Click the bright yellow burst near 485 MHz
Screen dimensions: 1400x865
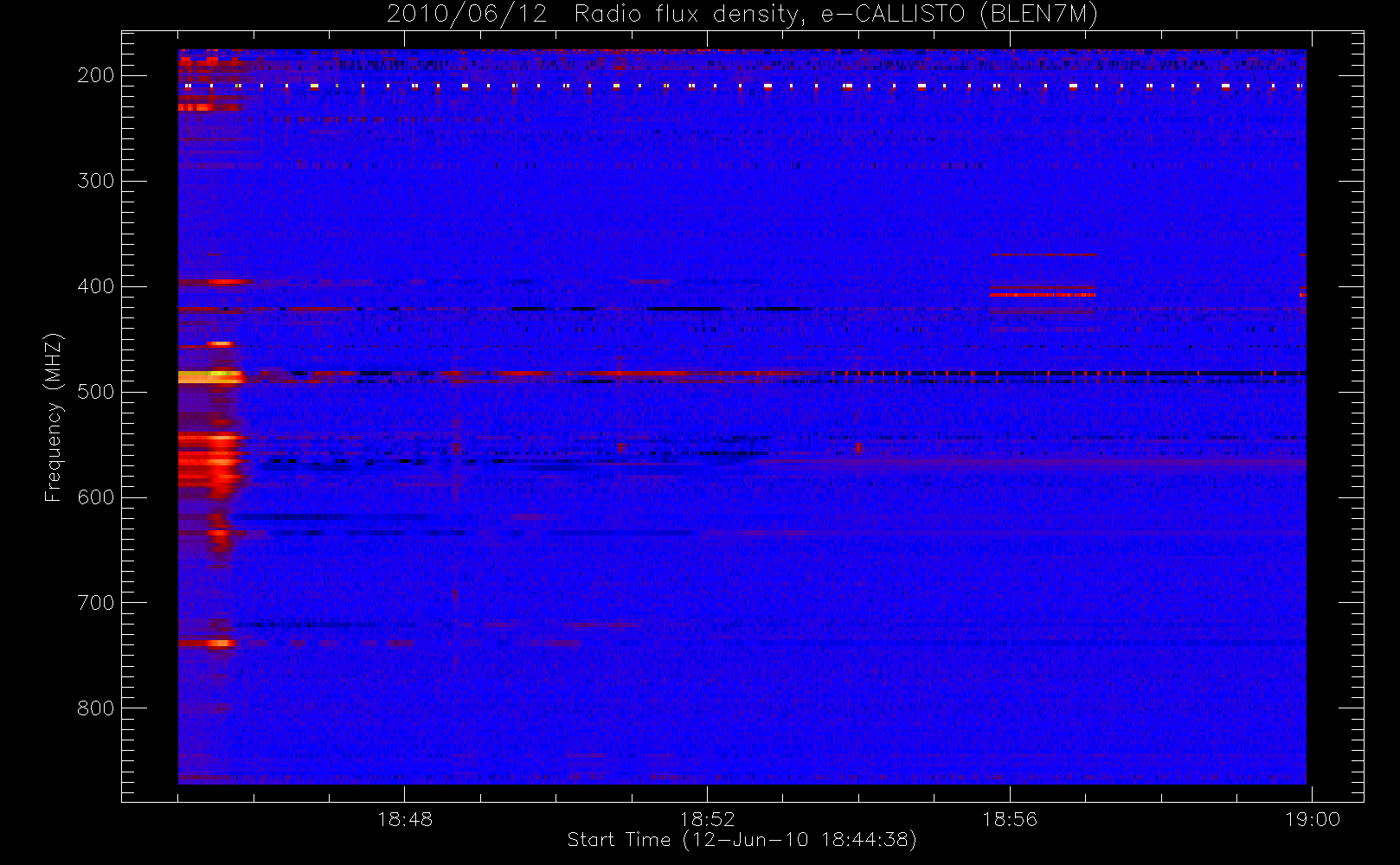(210, 377)
